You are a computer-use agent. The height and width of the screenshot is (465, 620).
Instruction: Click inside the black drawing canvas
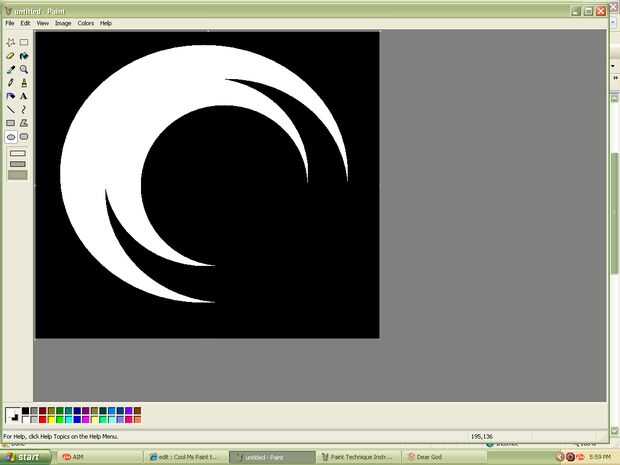tap(207, 185)
